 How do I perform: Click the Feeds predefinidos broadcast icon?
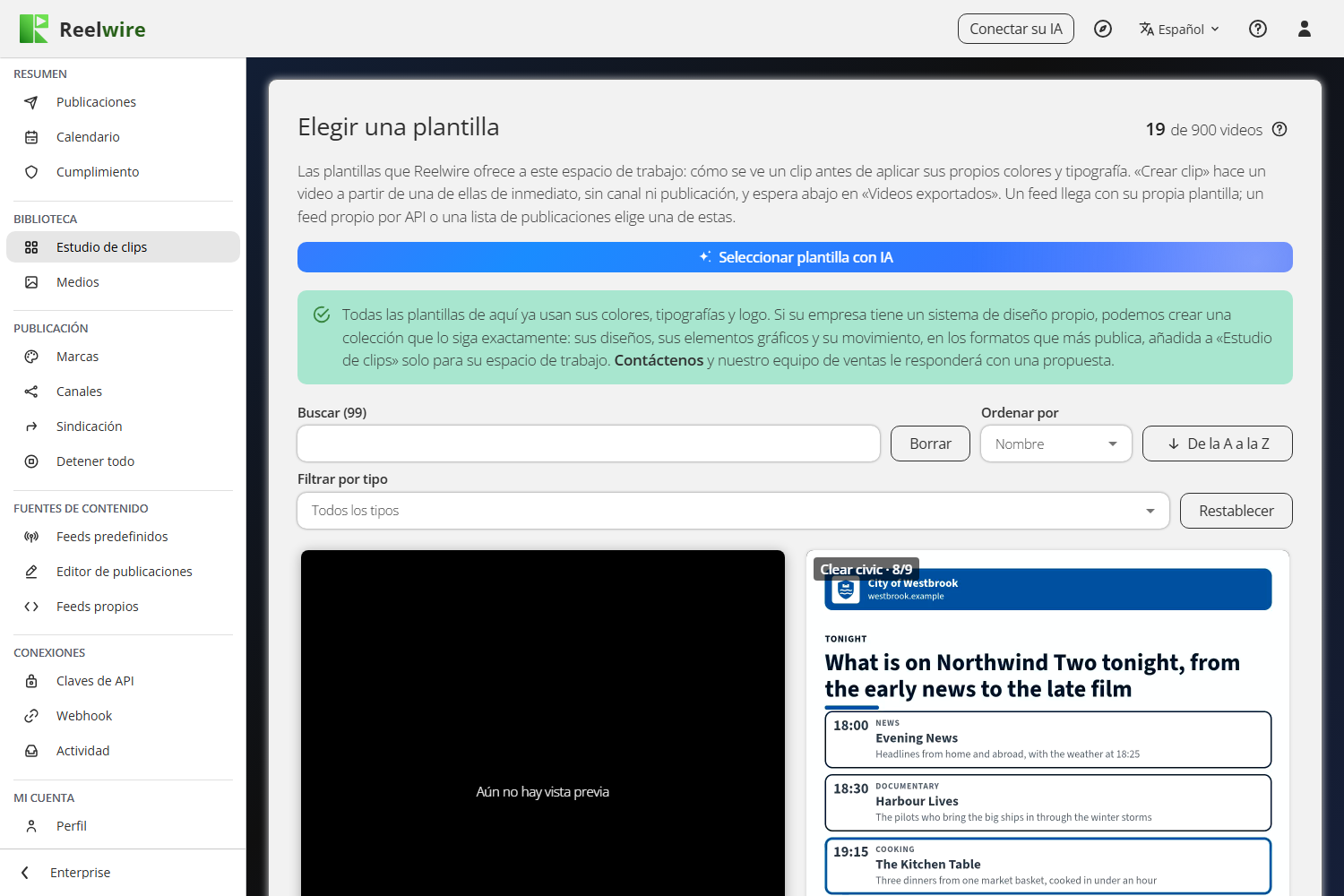click(x=31, y=537)
